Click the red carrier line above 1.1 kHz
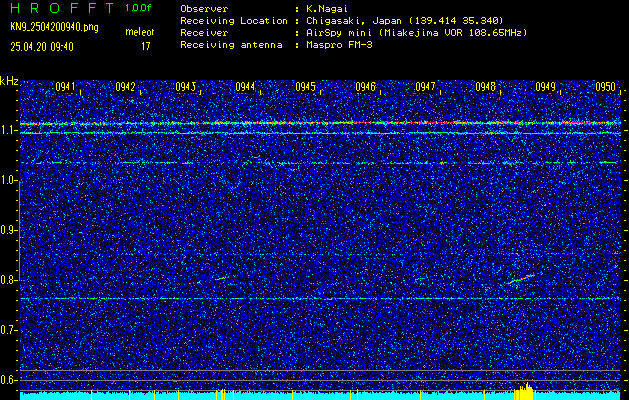Image resolution: width=629 pixels, height=400 pixels. click(x=320, y=123)
